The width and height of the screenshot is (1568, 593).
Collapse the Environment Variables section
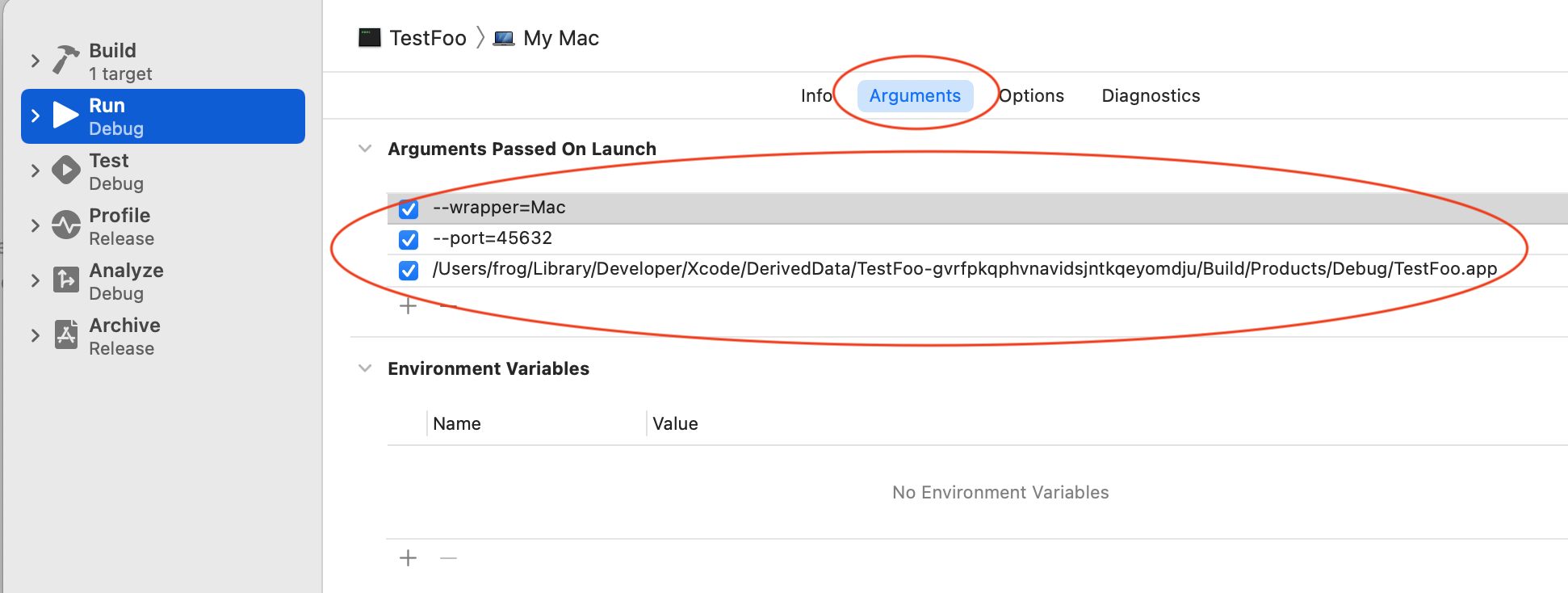[365, 368]
